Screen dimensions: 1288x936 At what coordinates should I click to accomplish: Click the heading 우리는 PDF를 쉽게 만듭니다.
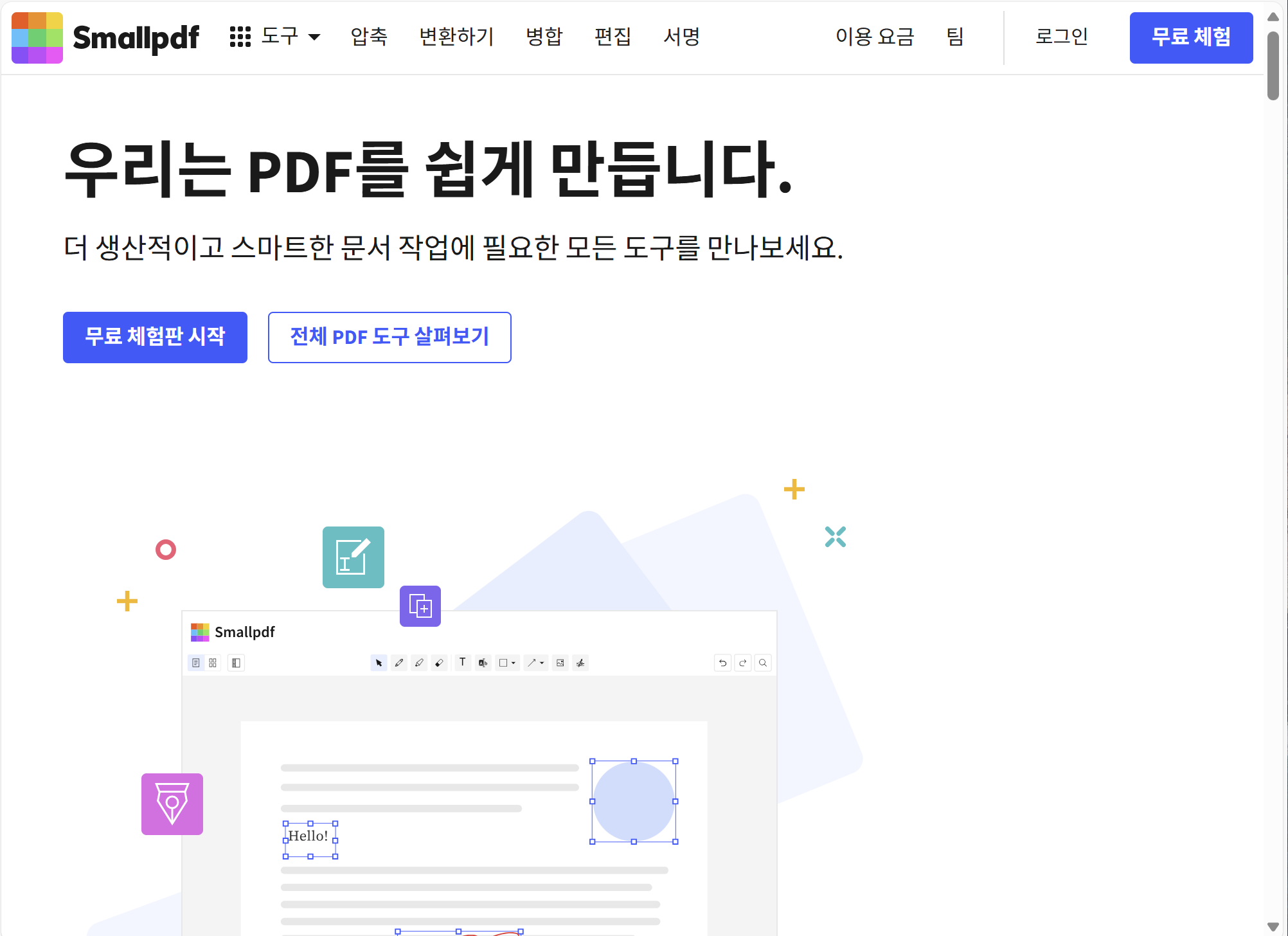click(428, 170)
